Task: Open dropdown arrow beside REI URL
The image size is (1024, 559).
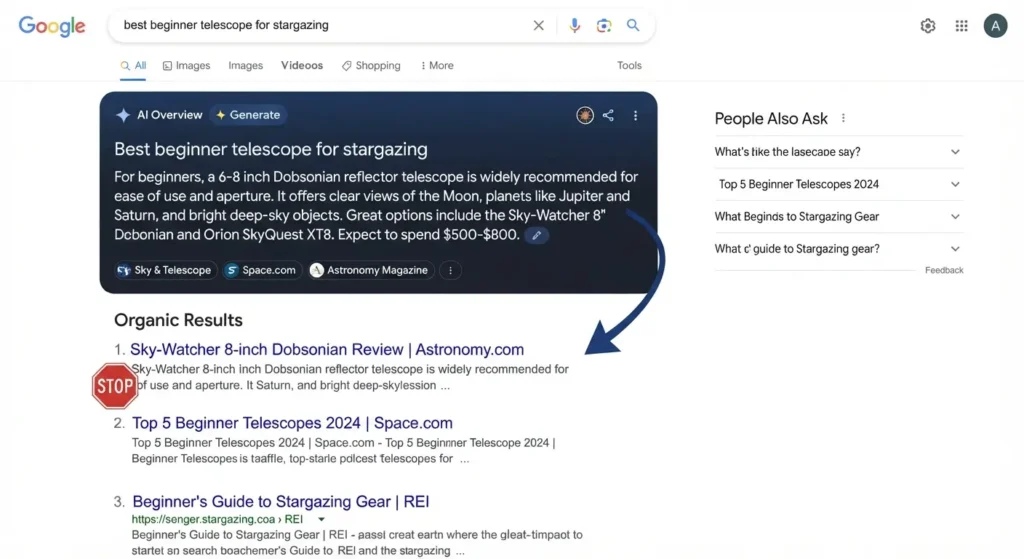Action: pyautogui.click(x=321, y=520)
